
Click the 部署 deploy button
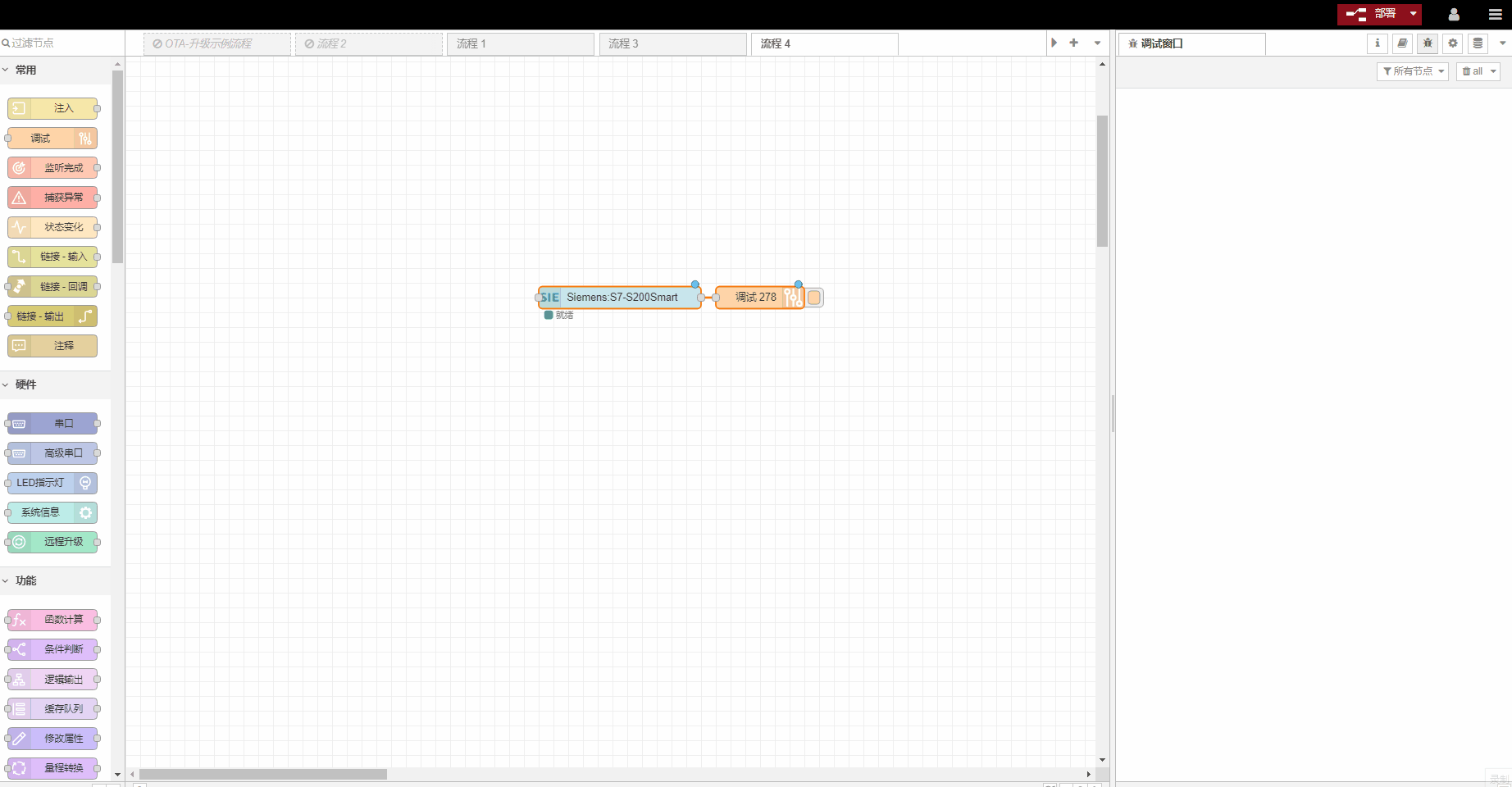click(x=1372, y=14)
